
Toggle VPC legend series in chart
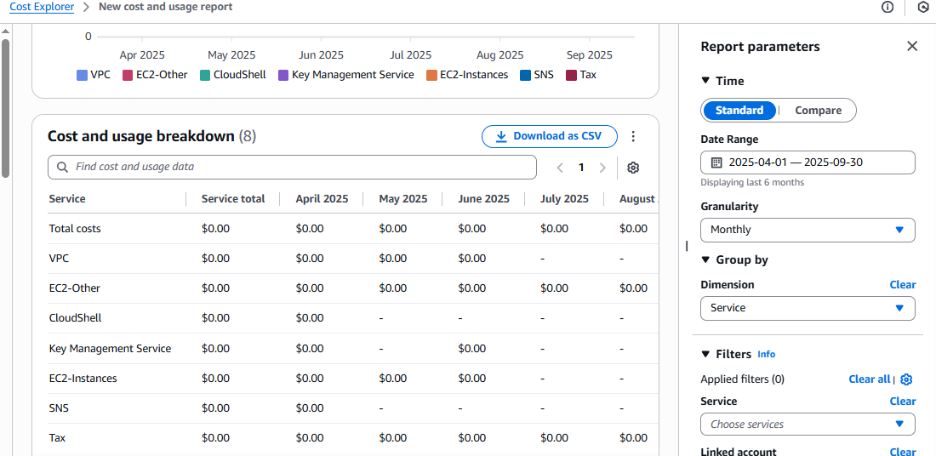pos(93,75)
